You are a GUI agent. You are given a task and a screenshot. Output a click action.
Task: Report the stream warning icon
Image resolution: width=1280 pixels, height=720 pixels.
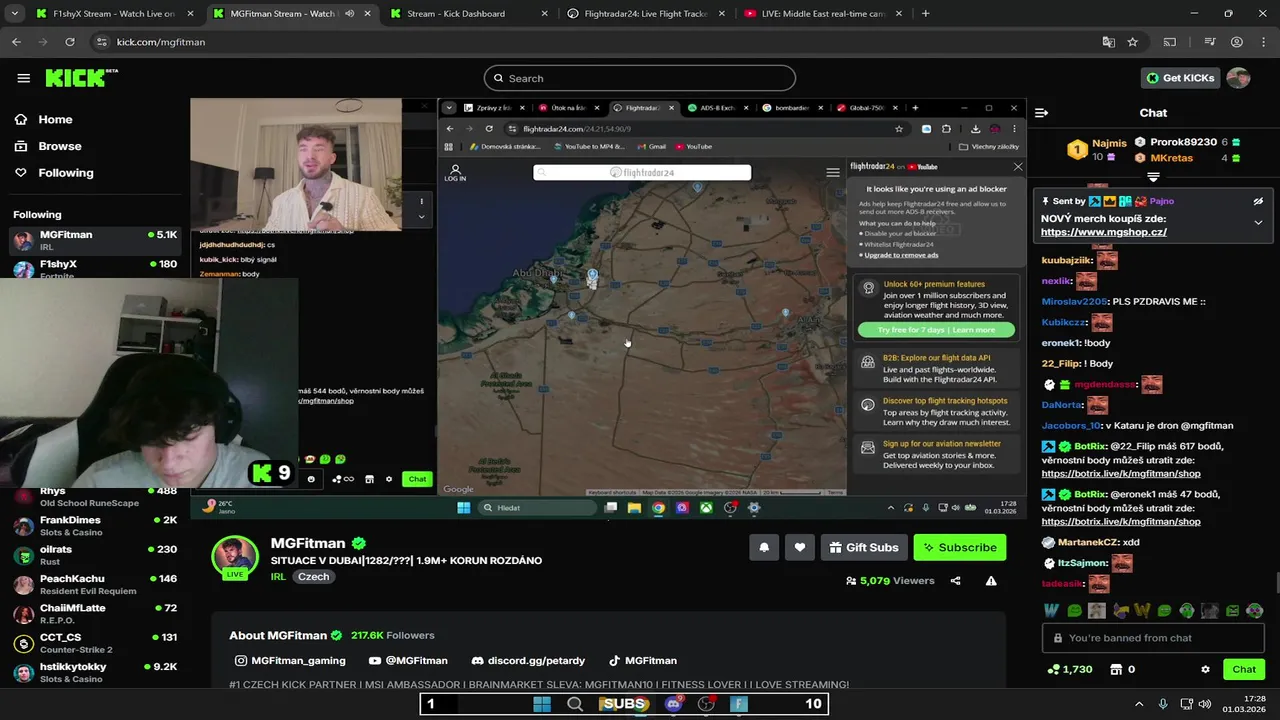pos(991,581)
